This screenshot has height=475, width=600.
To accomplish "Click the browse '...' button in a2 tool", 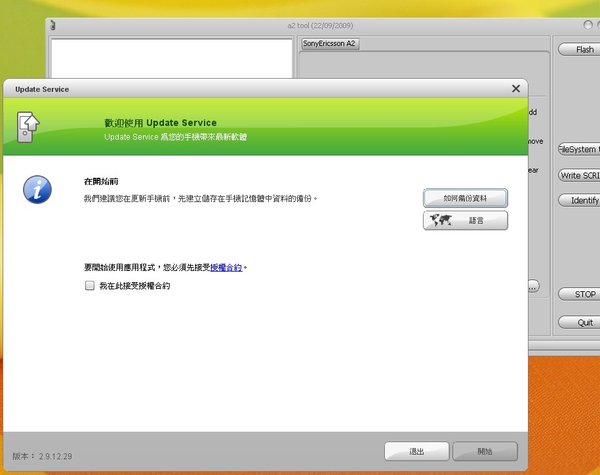I will [533, 286].
